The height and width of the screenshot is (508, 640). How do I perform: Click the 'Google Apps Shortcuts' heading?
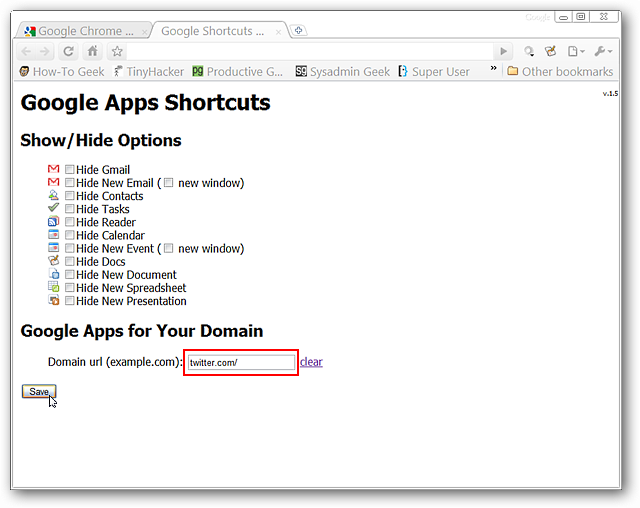[x=146, y=103]
